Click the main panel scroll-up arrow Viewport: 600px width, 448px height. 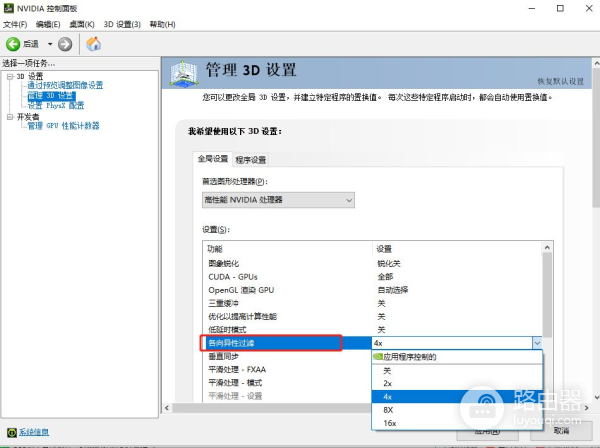(x=596, y=63)
